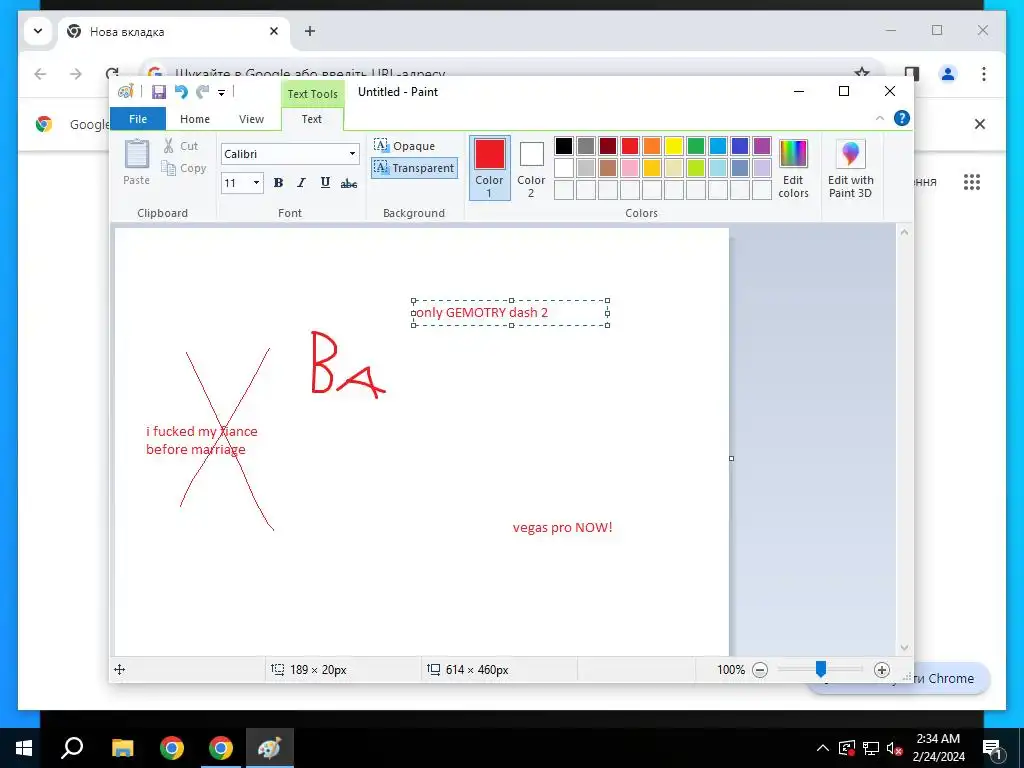The width and height of the screenshot is (1024, 768).
Task: Click the Text Tools contextual tab header
Action: (312, 94)
